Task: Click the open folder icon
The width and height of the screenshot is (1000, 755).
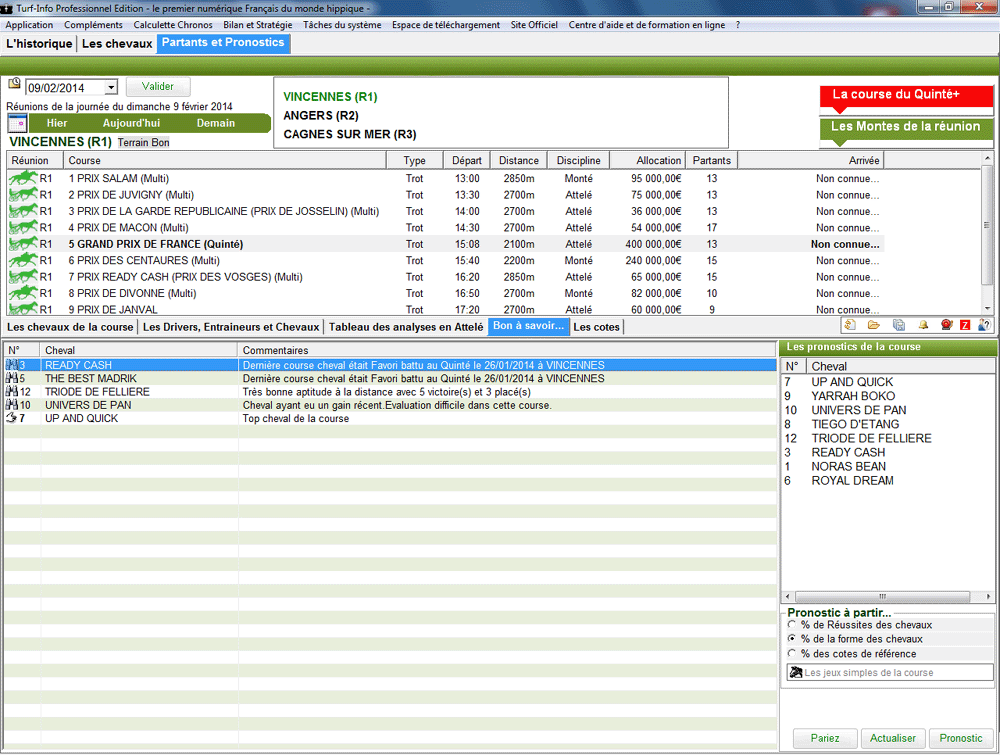Action: [873, 325]
